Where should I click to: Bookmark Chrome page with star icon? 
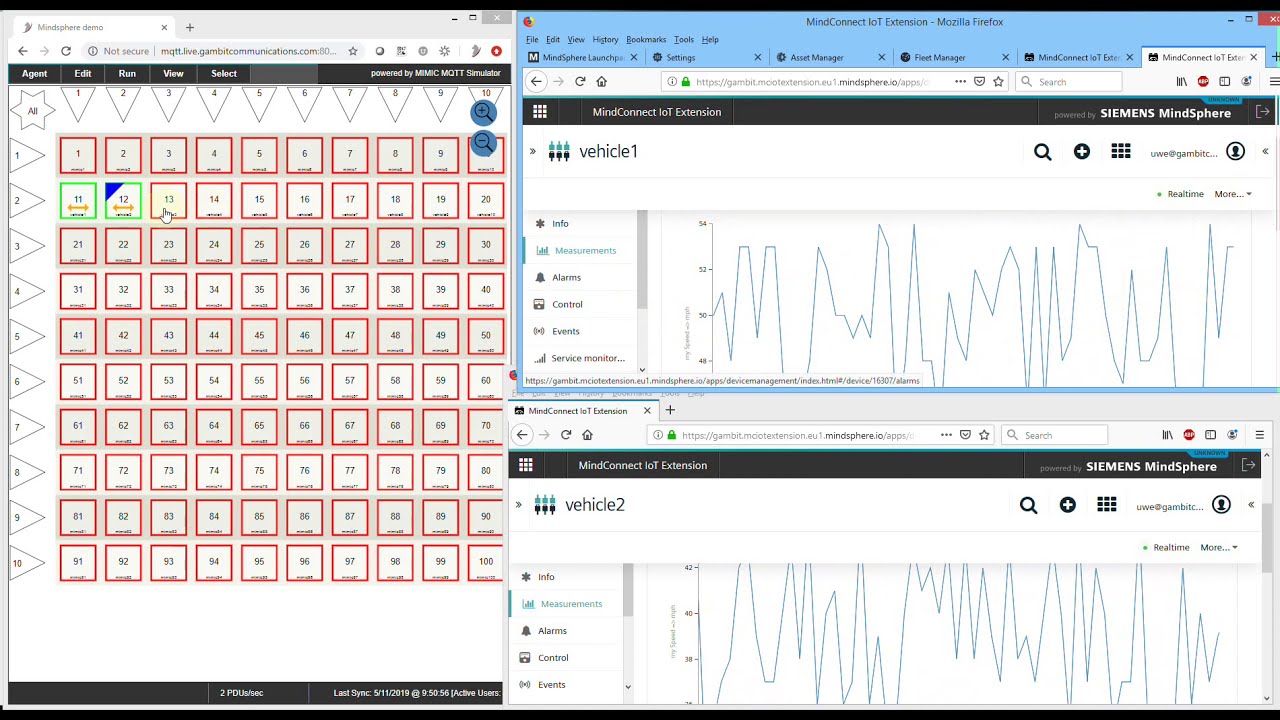pos(352,51)
